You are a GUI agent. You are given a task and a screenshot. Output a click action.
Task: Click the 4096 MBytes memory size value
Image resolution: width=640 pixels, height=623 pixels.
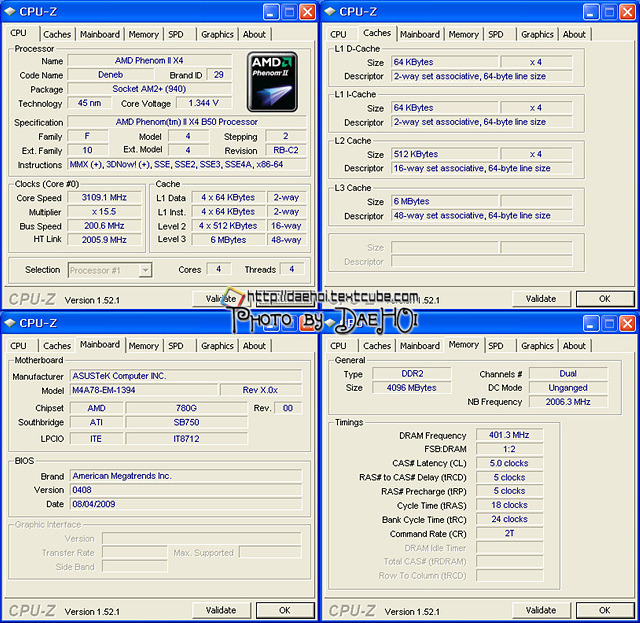pos(412,388)
